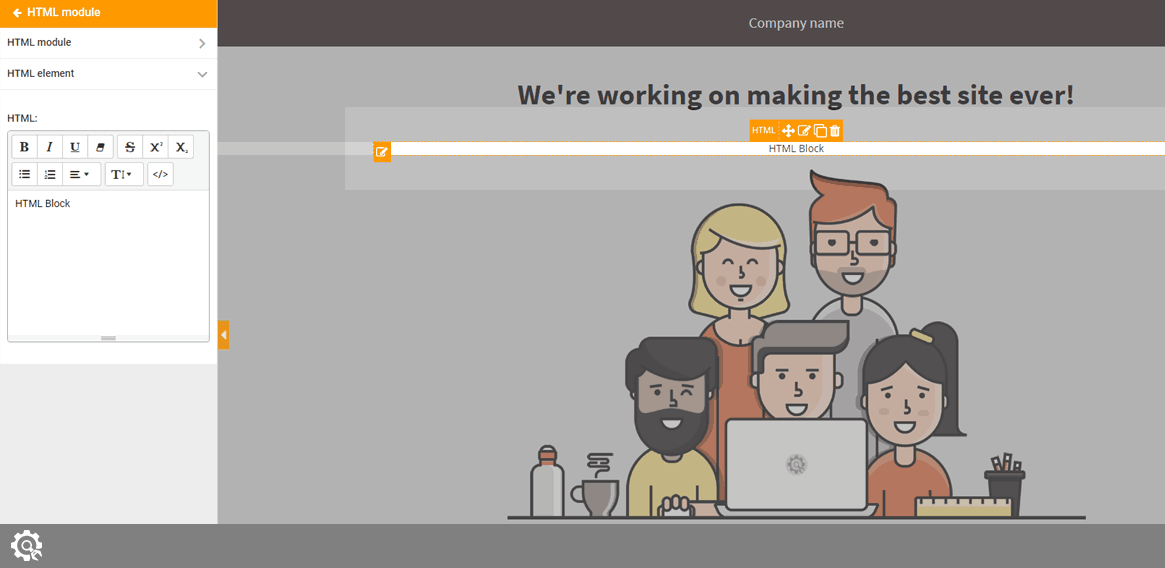
Task: Collapse the HTML element section
Action: [x=108, y=74]
